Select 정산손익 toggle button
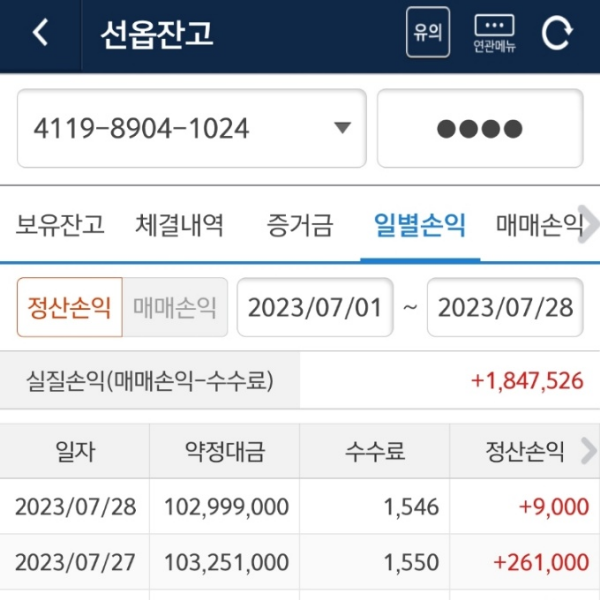Image resolution: width=600 pixels, height=600 pixels. coord(69,307)
